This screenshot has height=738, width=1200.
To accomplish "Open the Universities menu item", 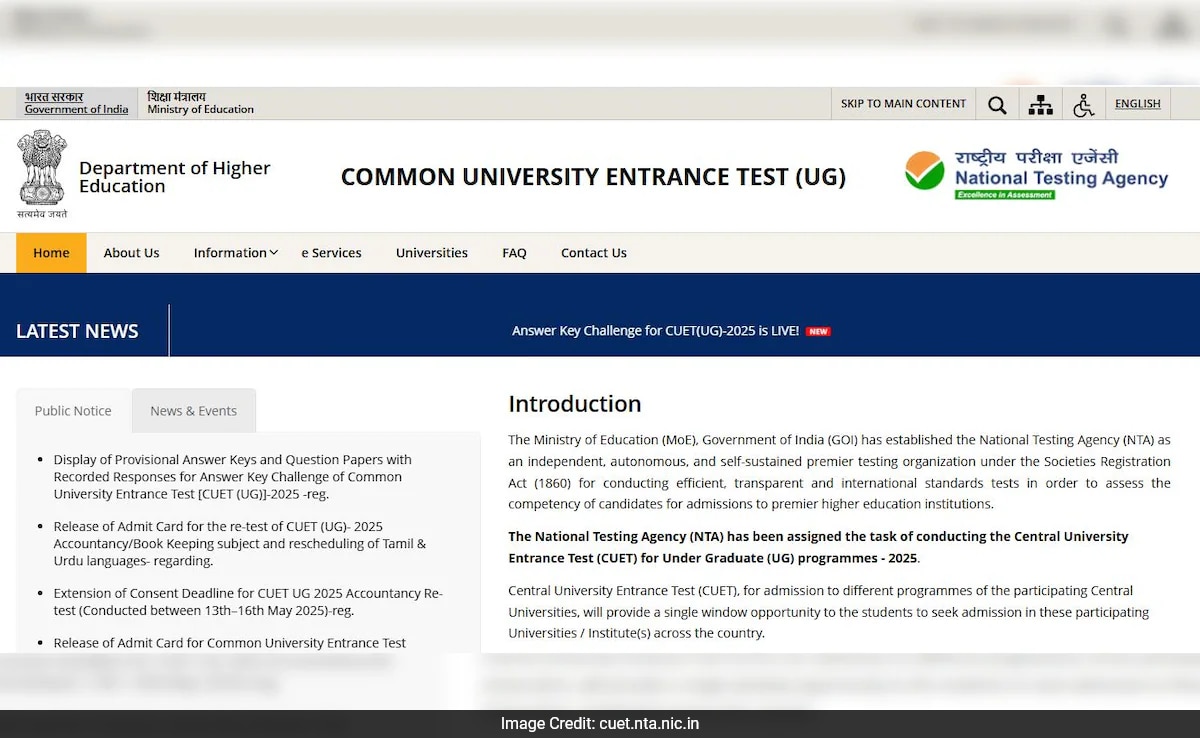I will click(431, 253).
